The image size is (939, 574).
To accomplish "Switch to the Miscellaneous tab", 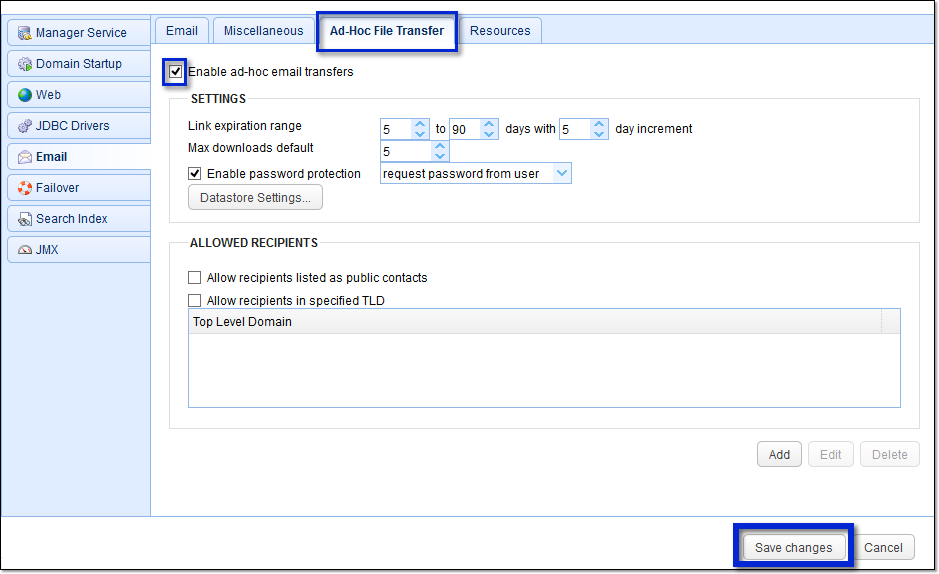I will pos(263,31).
